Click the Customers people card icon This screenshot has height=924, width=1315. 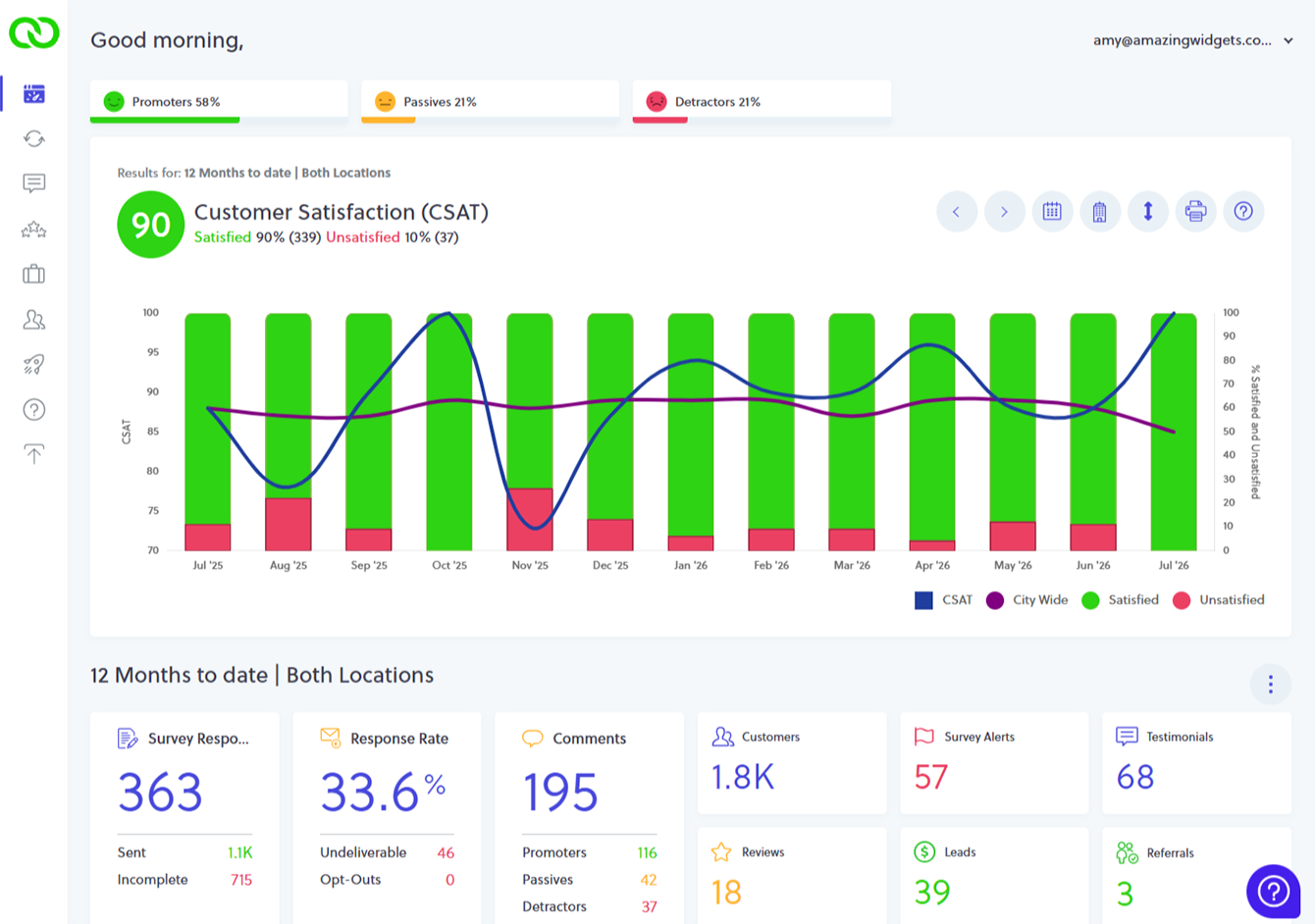point(723,737)
